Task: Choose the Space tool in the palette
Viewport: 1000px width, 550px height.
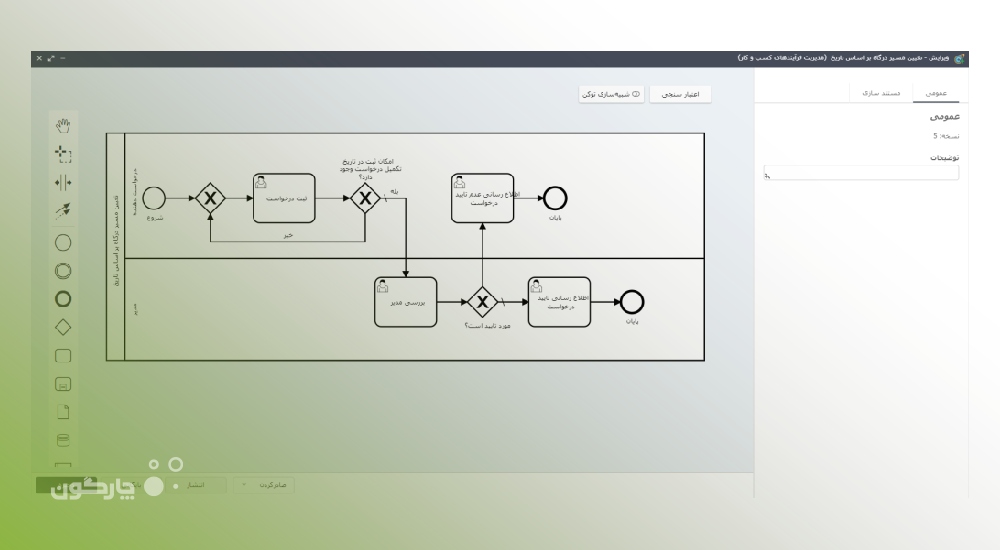Action: click(x=63, y=181)
